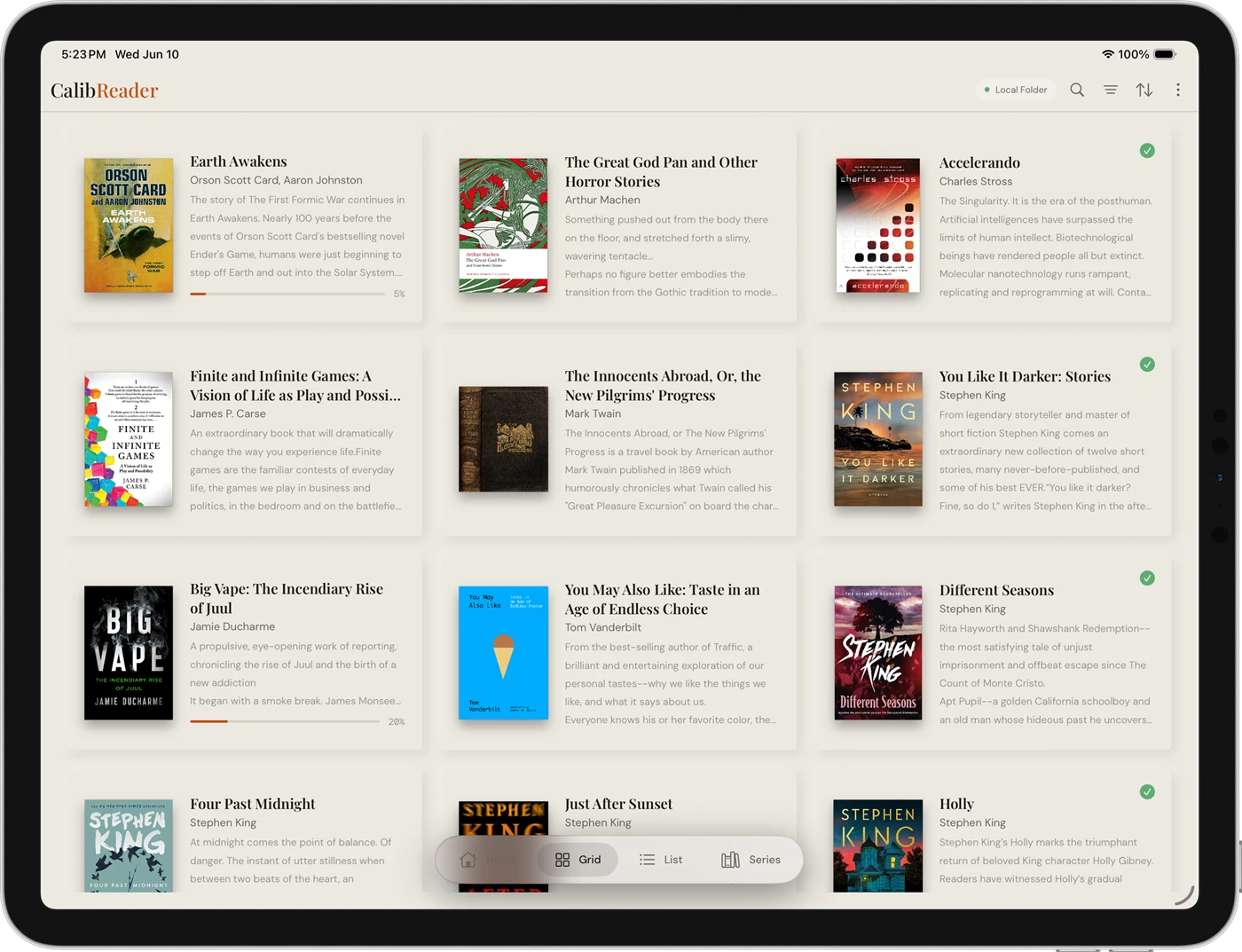Click the Finite and Infinite Games title
This screenshot has height=952, width=1242.
pos(295,386)
